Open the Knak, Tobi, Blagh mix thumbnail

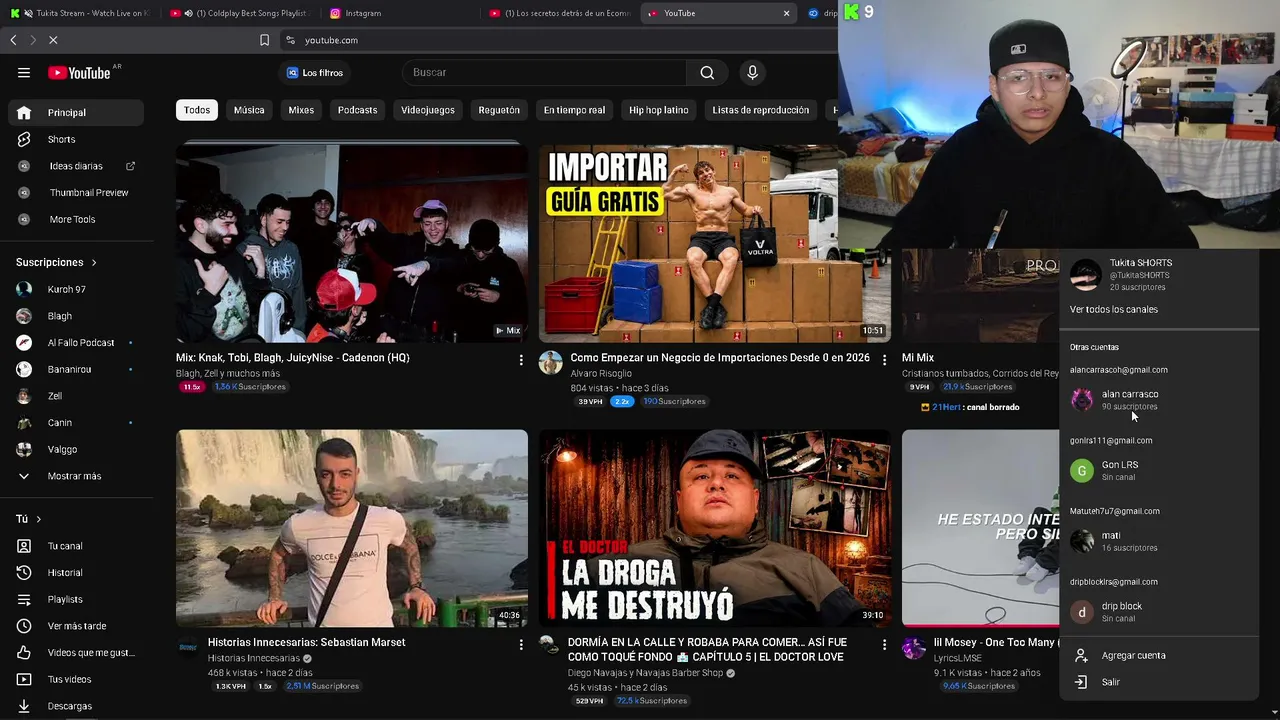coord(352,243)
